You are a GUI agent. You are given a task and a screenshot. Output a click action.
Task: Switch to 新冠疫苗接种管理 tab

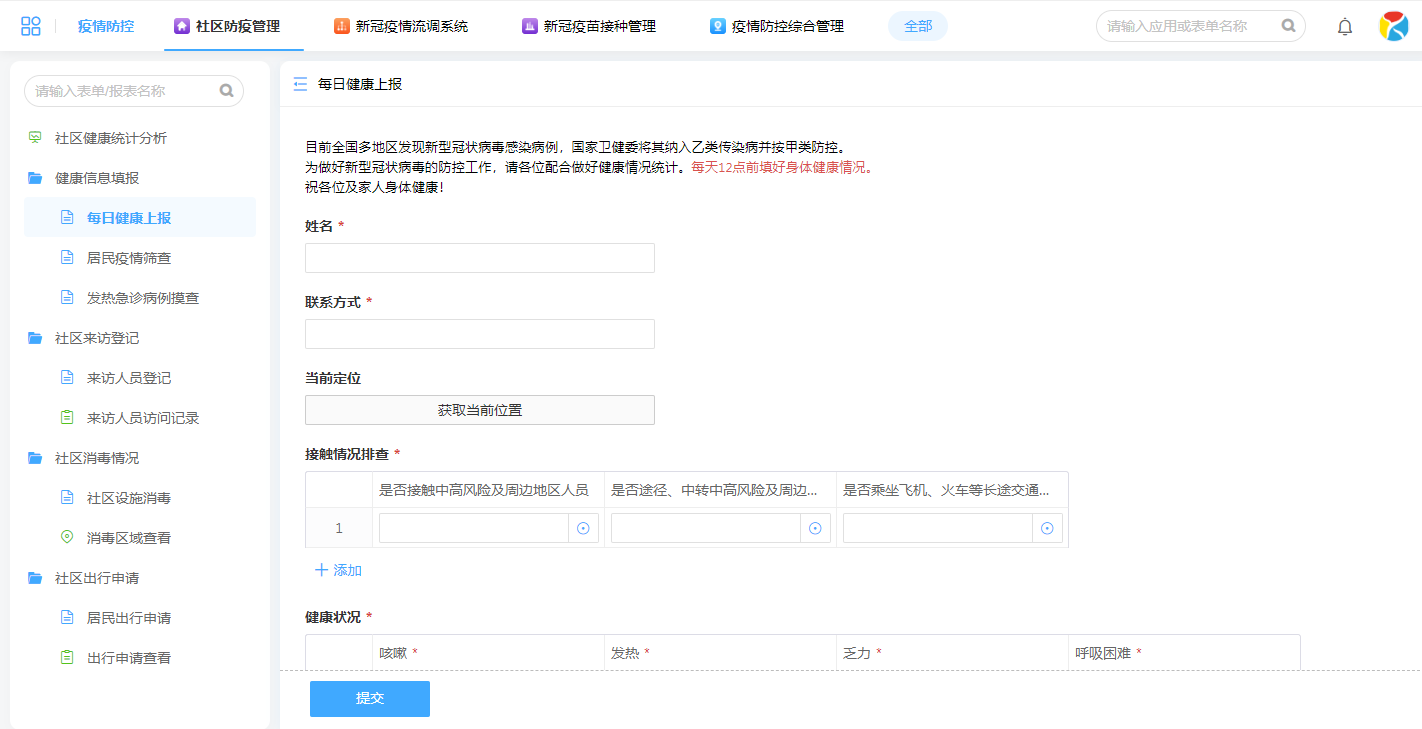click(589, 26)
